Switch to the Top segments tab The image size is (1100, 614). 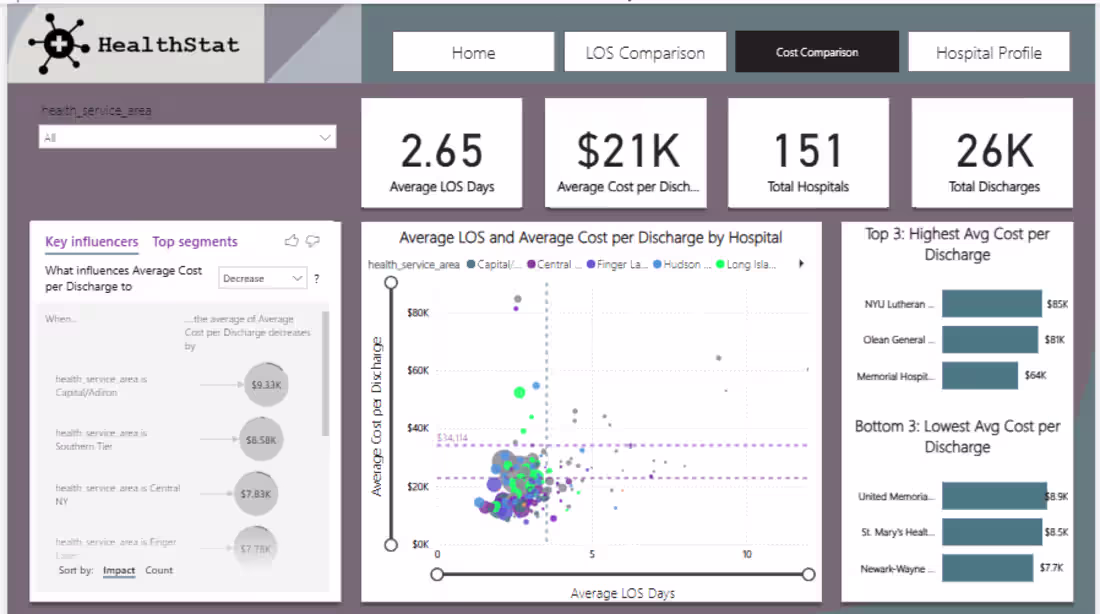pos(194,241)
